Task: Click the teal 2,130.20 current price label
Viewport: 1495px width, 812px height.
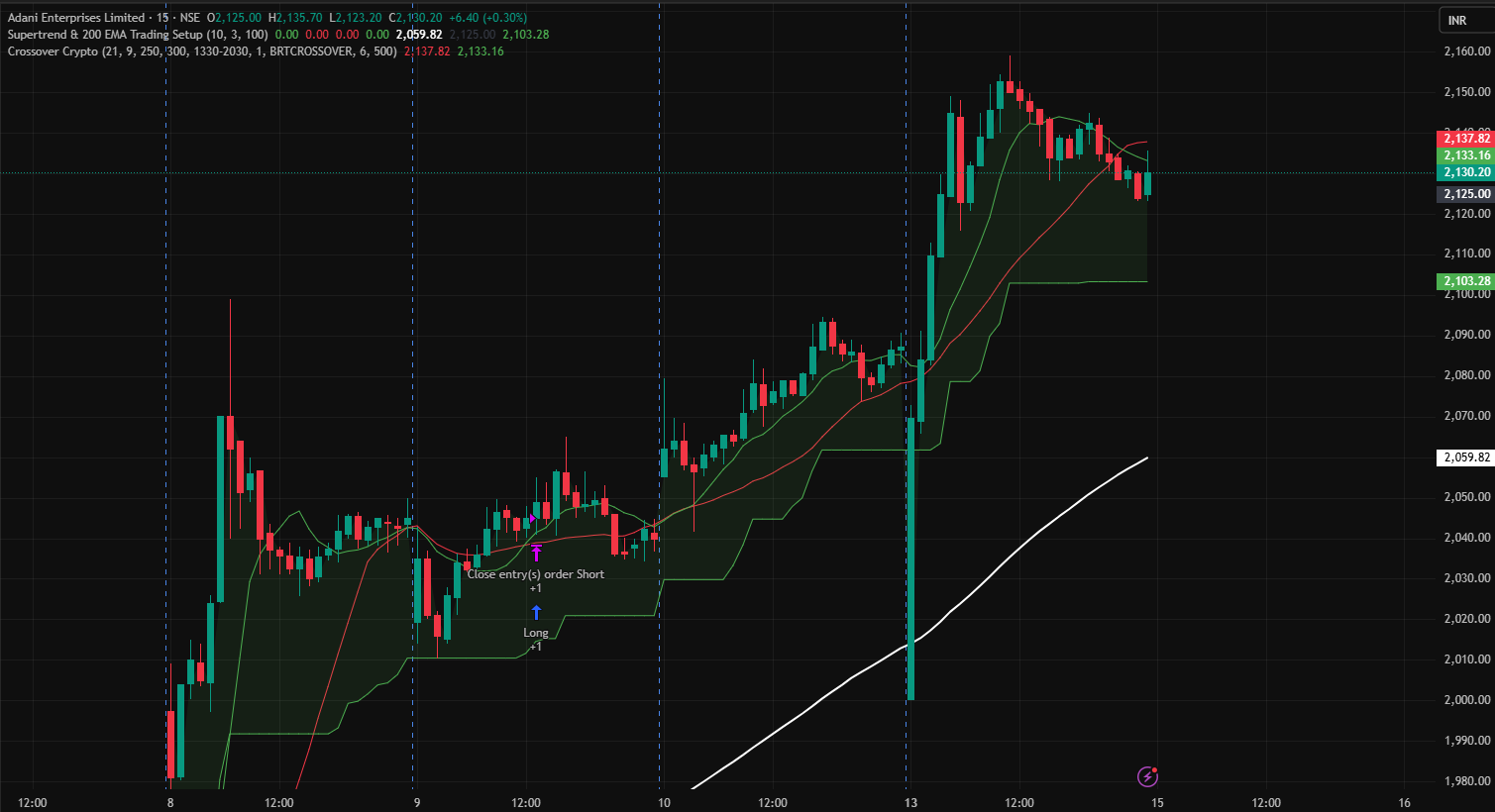Action: click(1465, 172)
